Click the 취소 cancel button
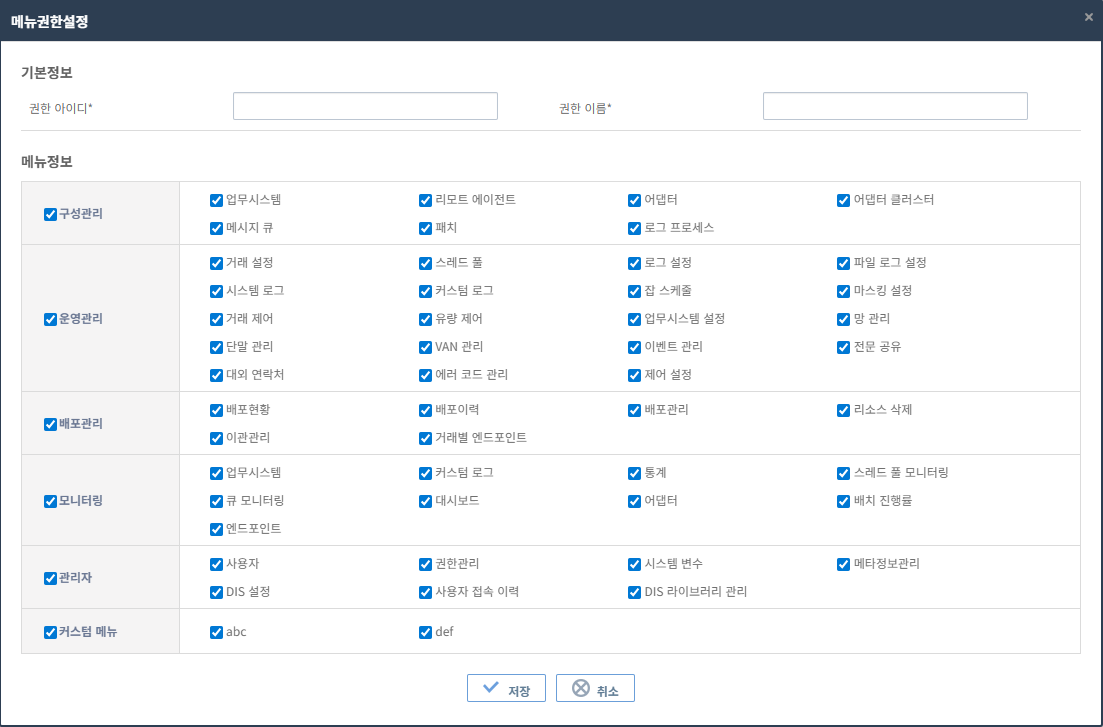This screenshot has height=727, width=1103. click(x=595, y=688)
